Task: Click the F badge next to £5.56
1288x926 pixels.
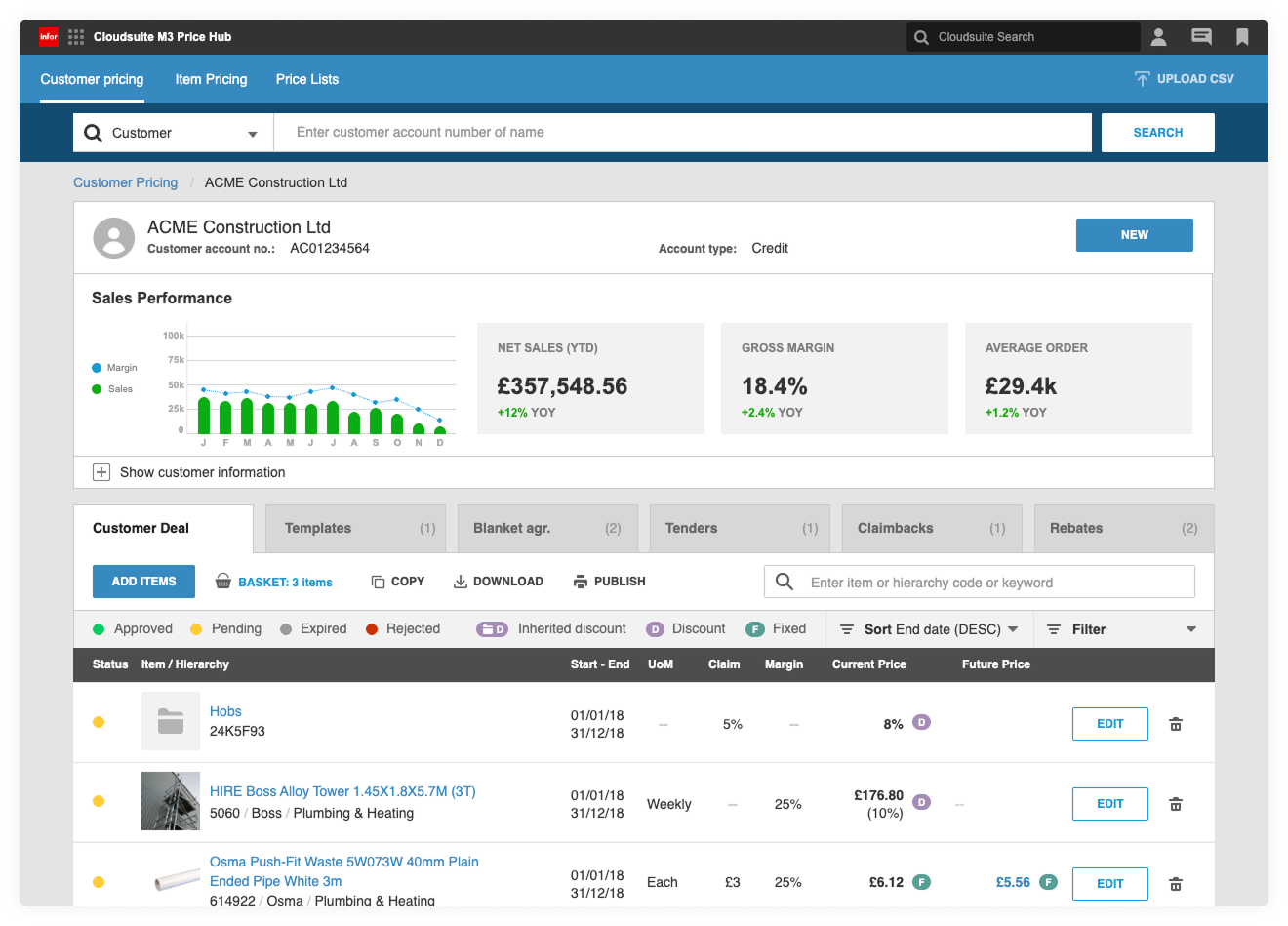Action: [1048, 882]
